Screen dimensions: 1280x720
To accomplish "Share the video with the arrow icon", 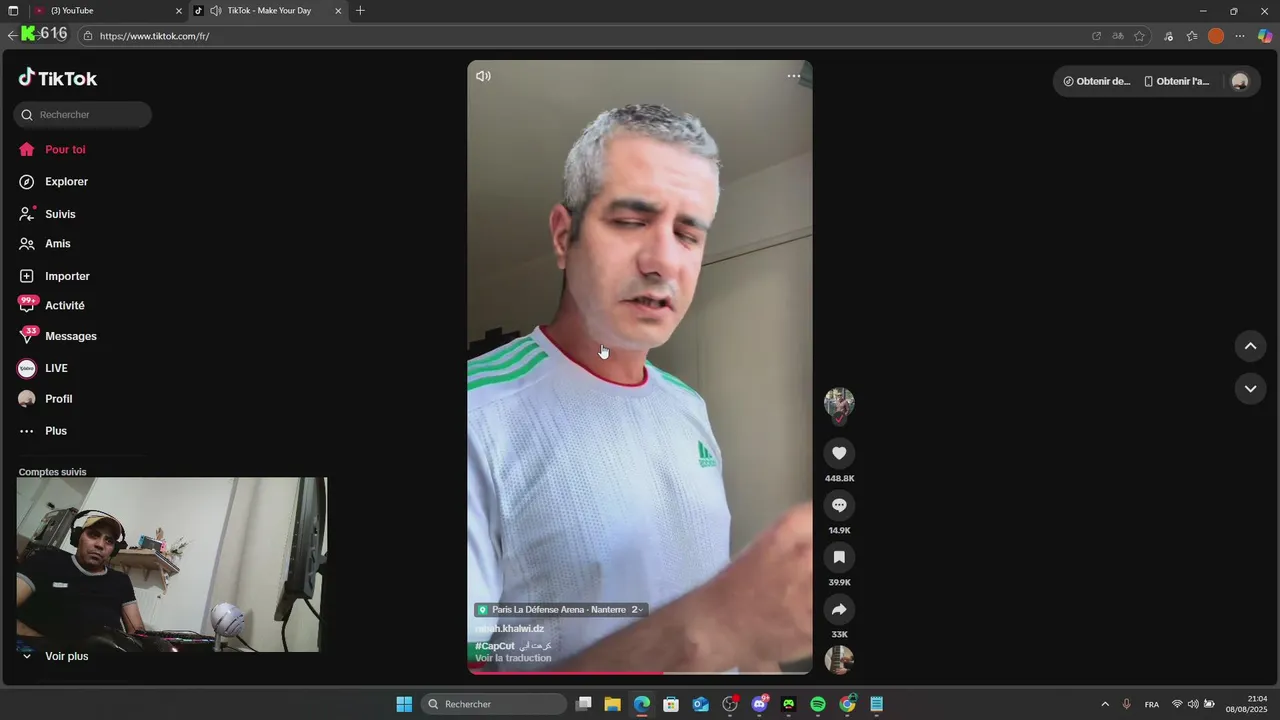I will tap(839, 609).
